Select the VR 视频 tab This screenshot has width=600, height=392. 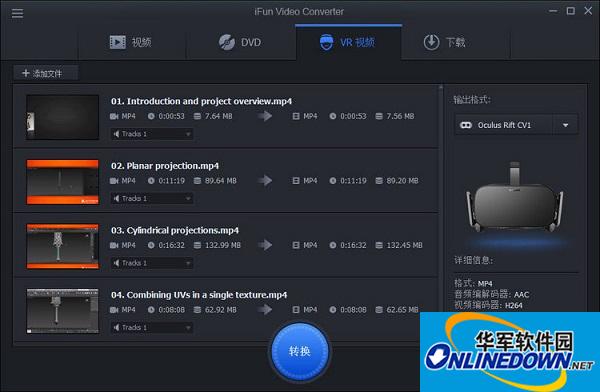coord(348,42)
